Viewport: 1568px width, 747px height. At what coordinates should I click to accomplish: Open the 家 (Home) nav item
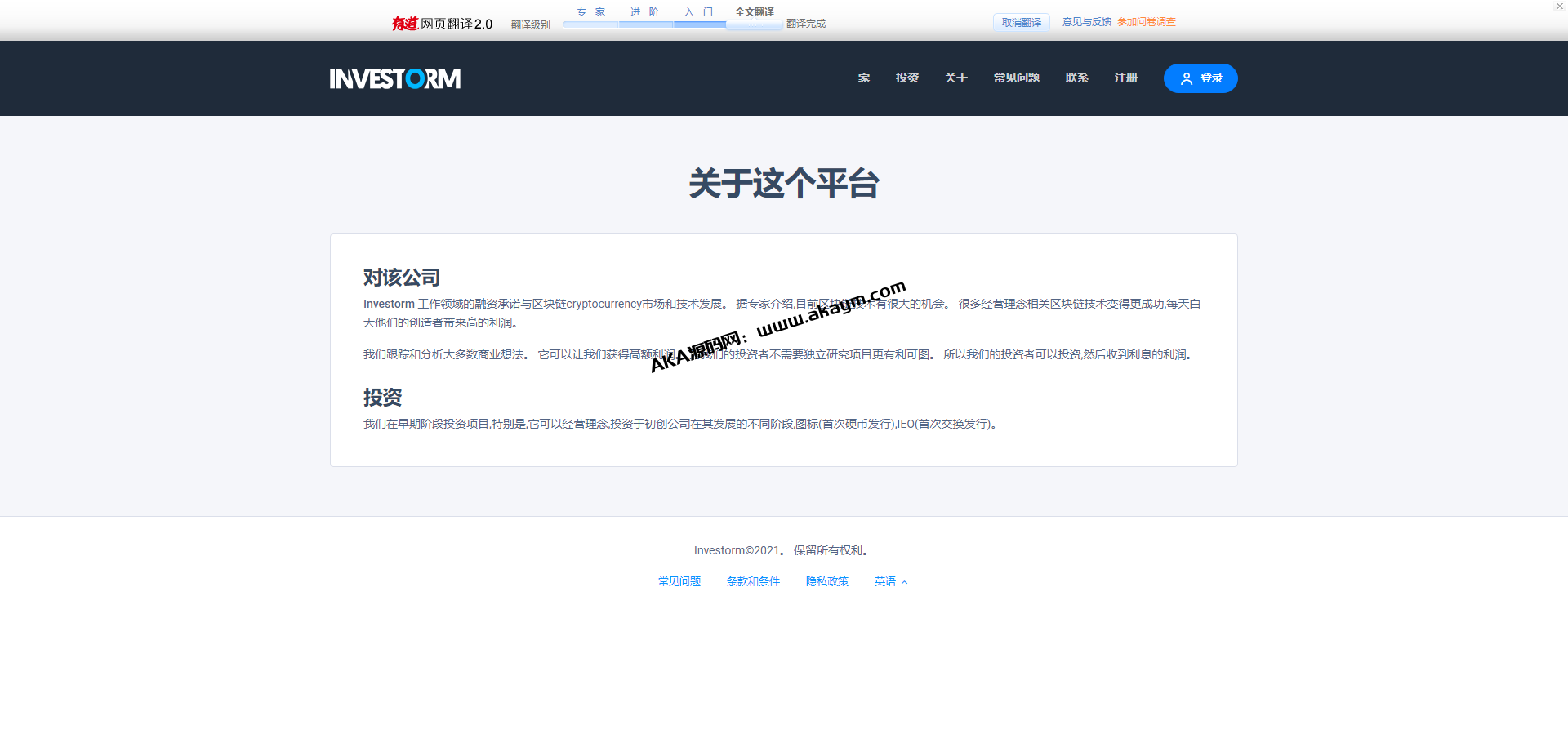tap(863, 78)
